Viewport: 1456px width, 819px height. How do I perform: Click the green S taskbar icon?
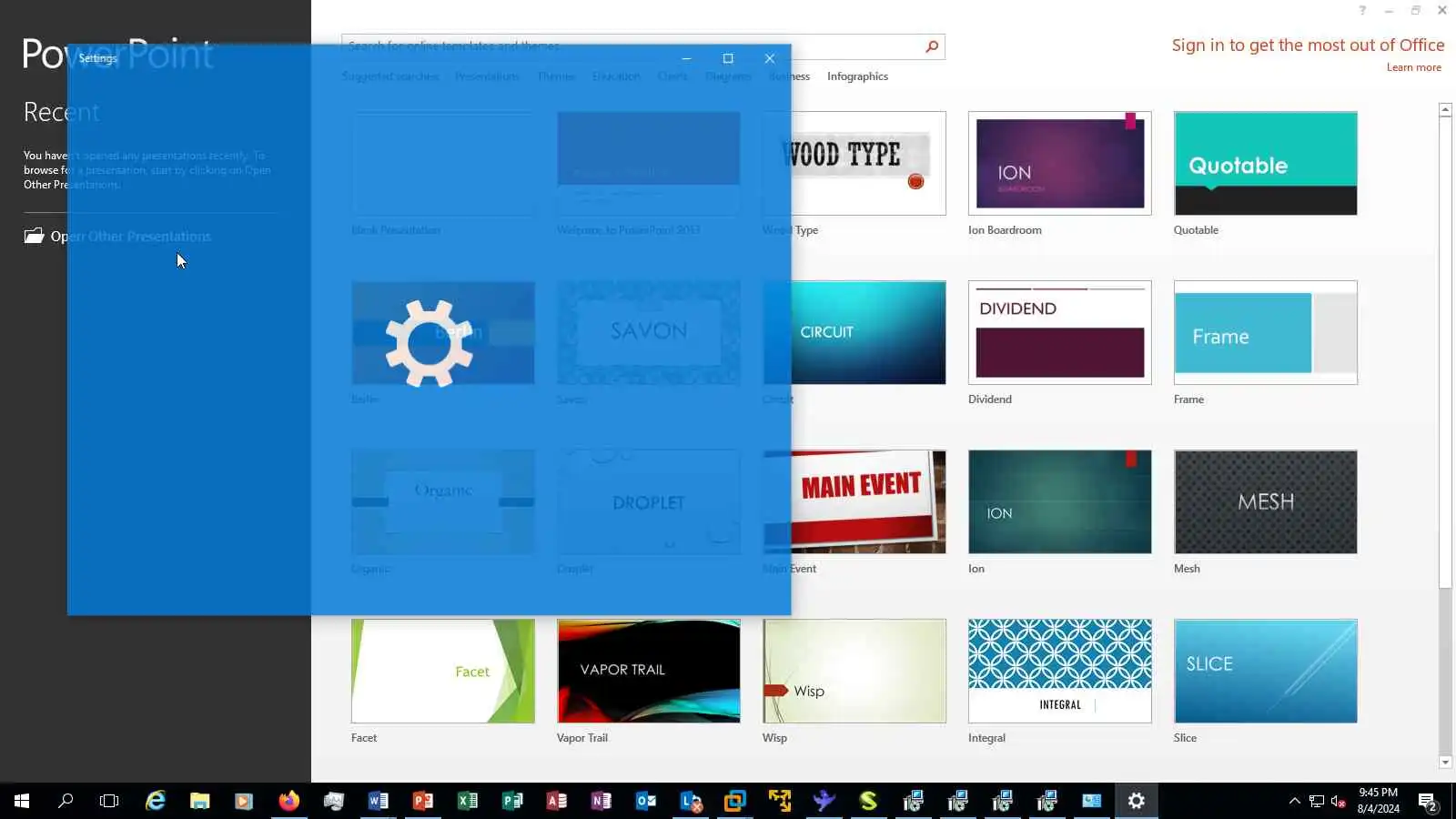[869, 801]
